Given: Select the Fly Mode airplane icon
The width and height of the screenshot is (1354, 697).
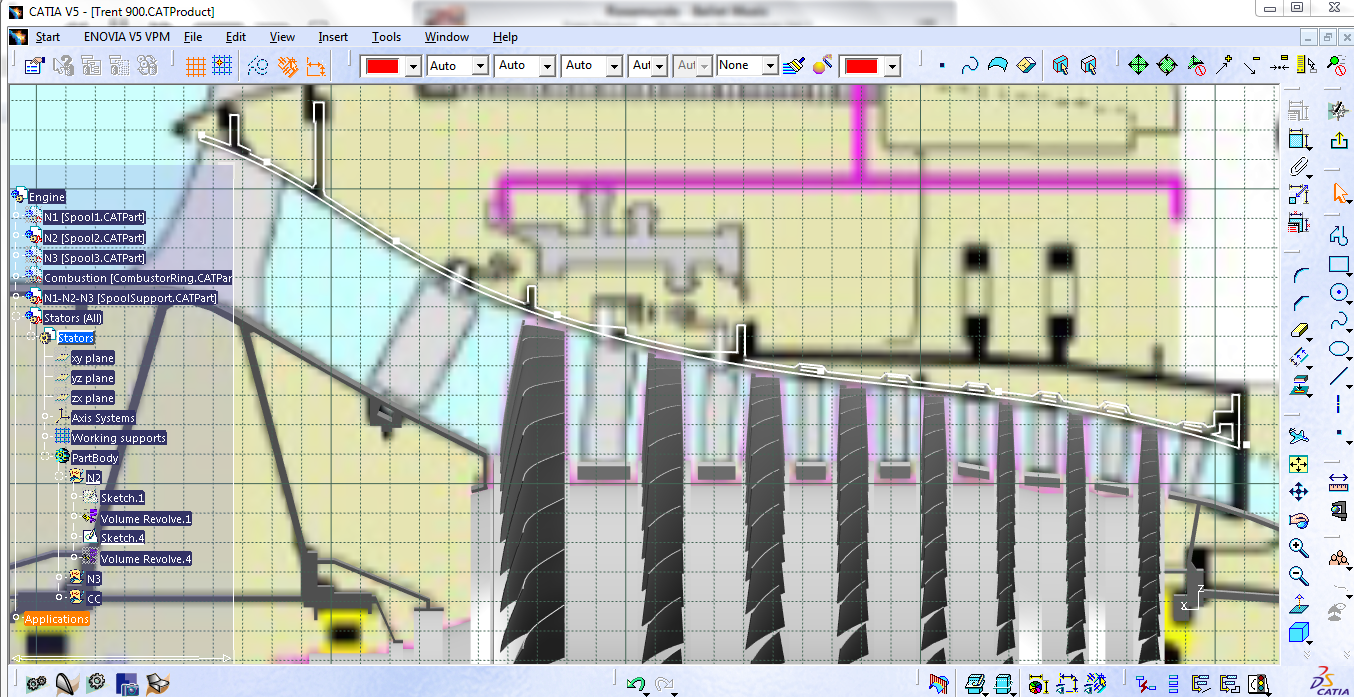Looking at the screenshot, I should pyautogui.click(x=1298, y=436).
